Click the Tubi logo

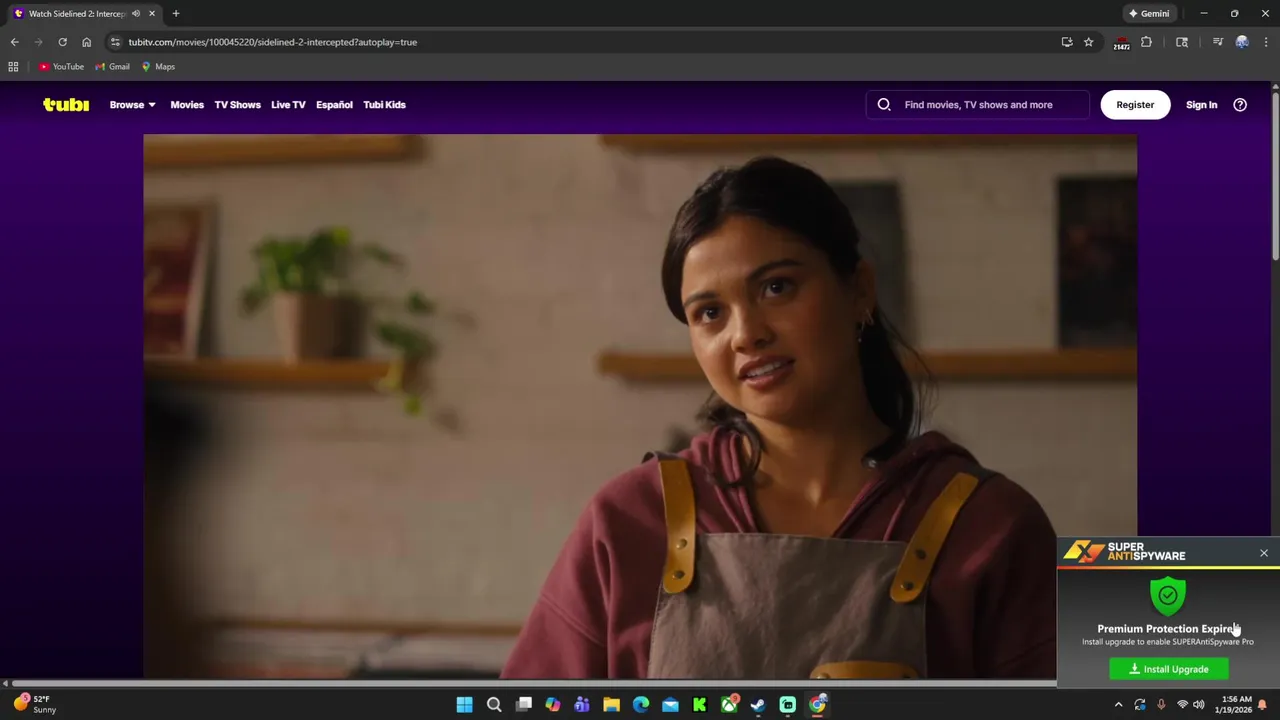(x=66, y=105)
